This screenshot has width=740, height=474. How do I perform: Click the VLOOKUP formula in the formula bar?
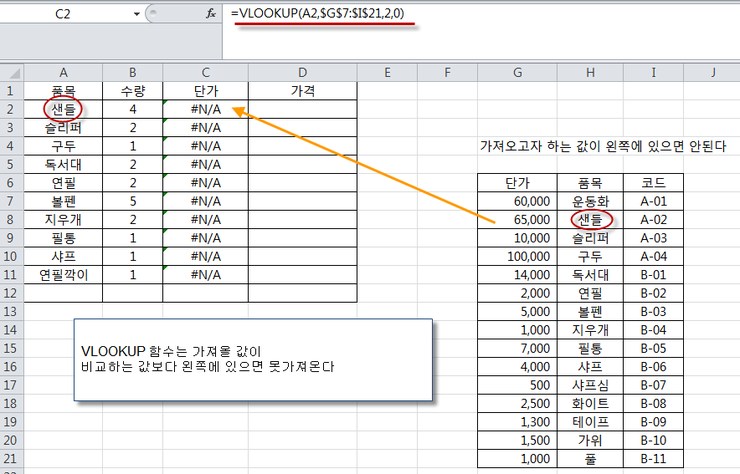tap(308, 12)
